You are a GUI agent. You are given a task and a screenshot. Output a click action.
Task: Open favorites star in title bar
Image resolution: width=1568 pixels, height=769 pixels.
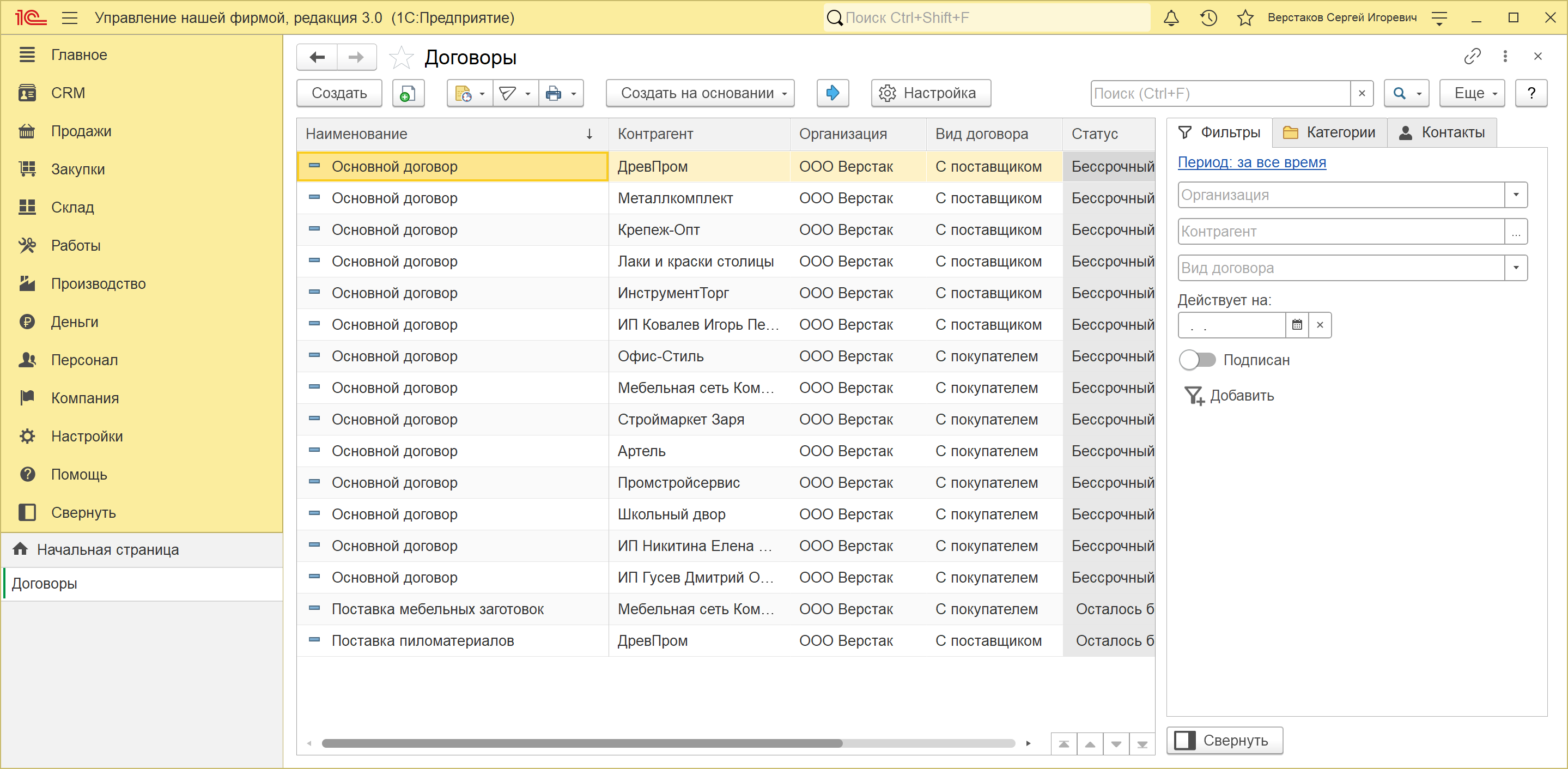pyautogui.click(x=1245, y=17)
